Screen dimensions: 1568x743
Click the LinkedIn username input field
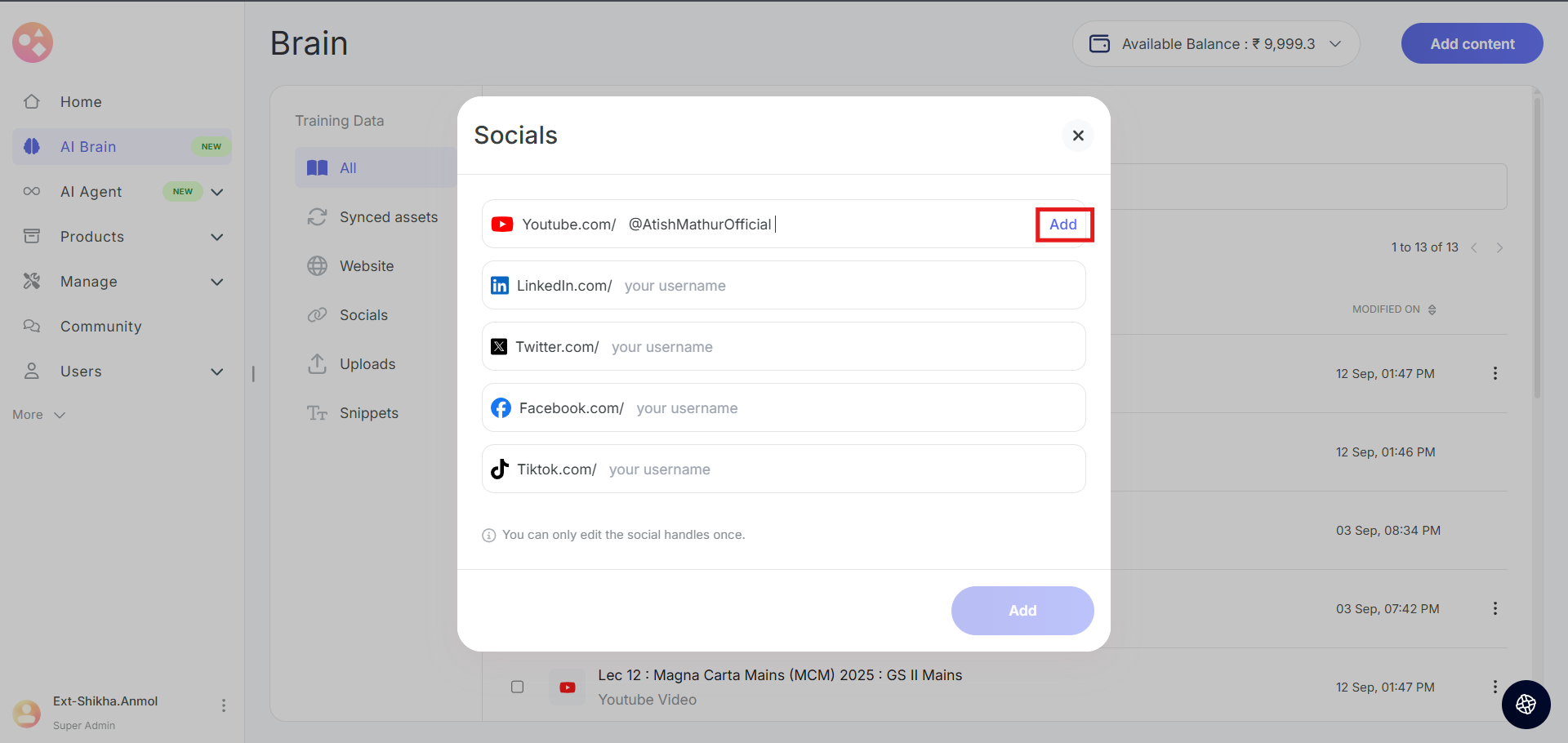[849, 286]
